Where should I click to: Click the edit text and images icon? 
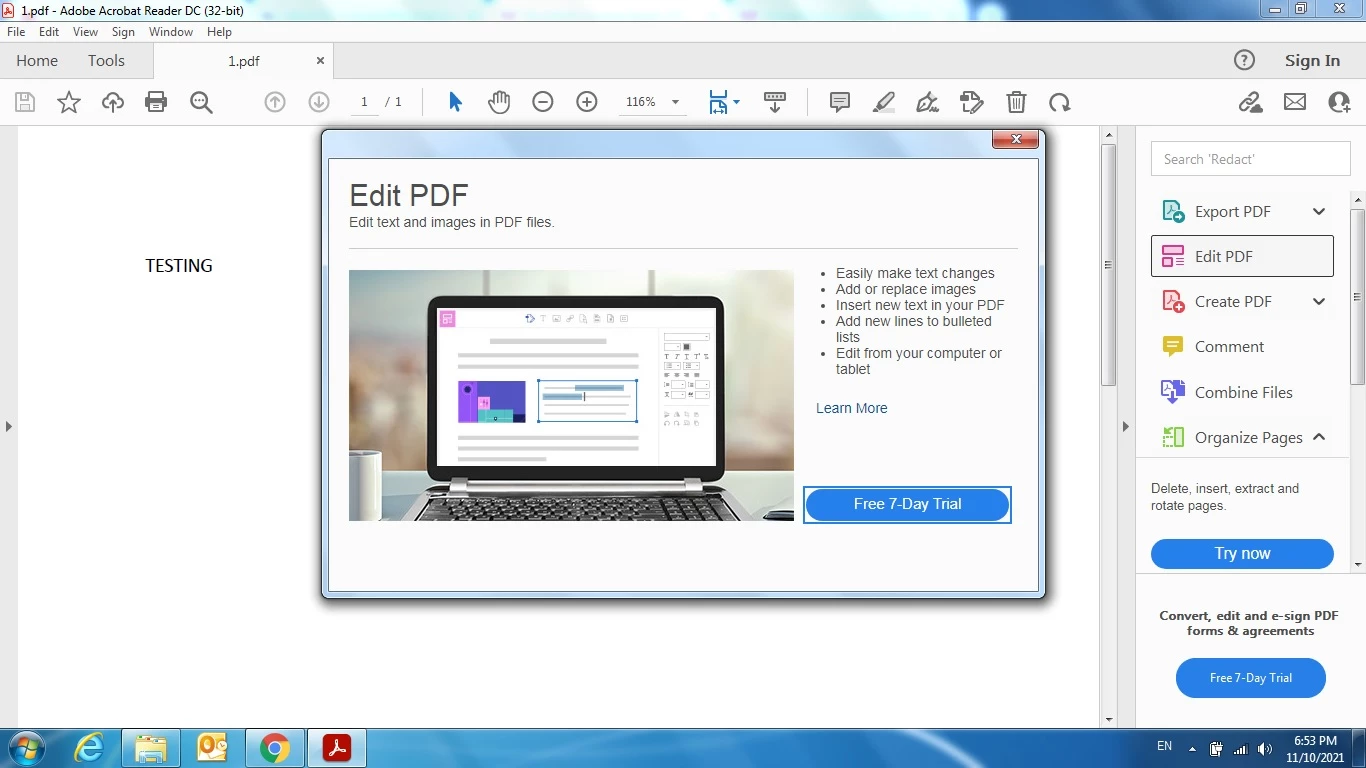[x=971, y=102]
